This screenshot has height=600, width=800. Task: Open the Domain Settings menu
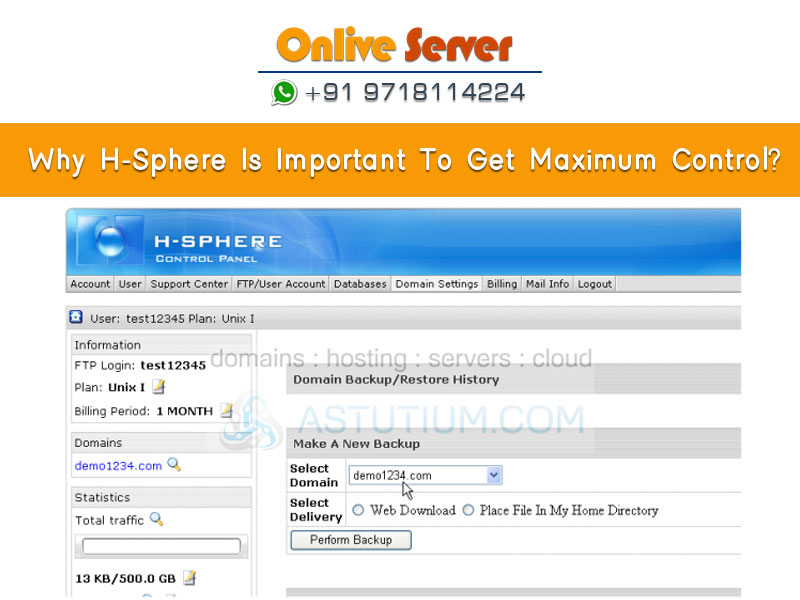(x=437, y=284)
